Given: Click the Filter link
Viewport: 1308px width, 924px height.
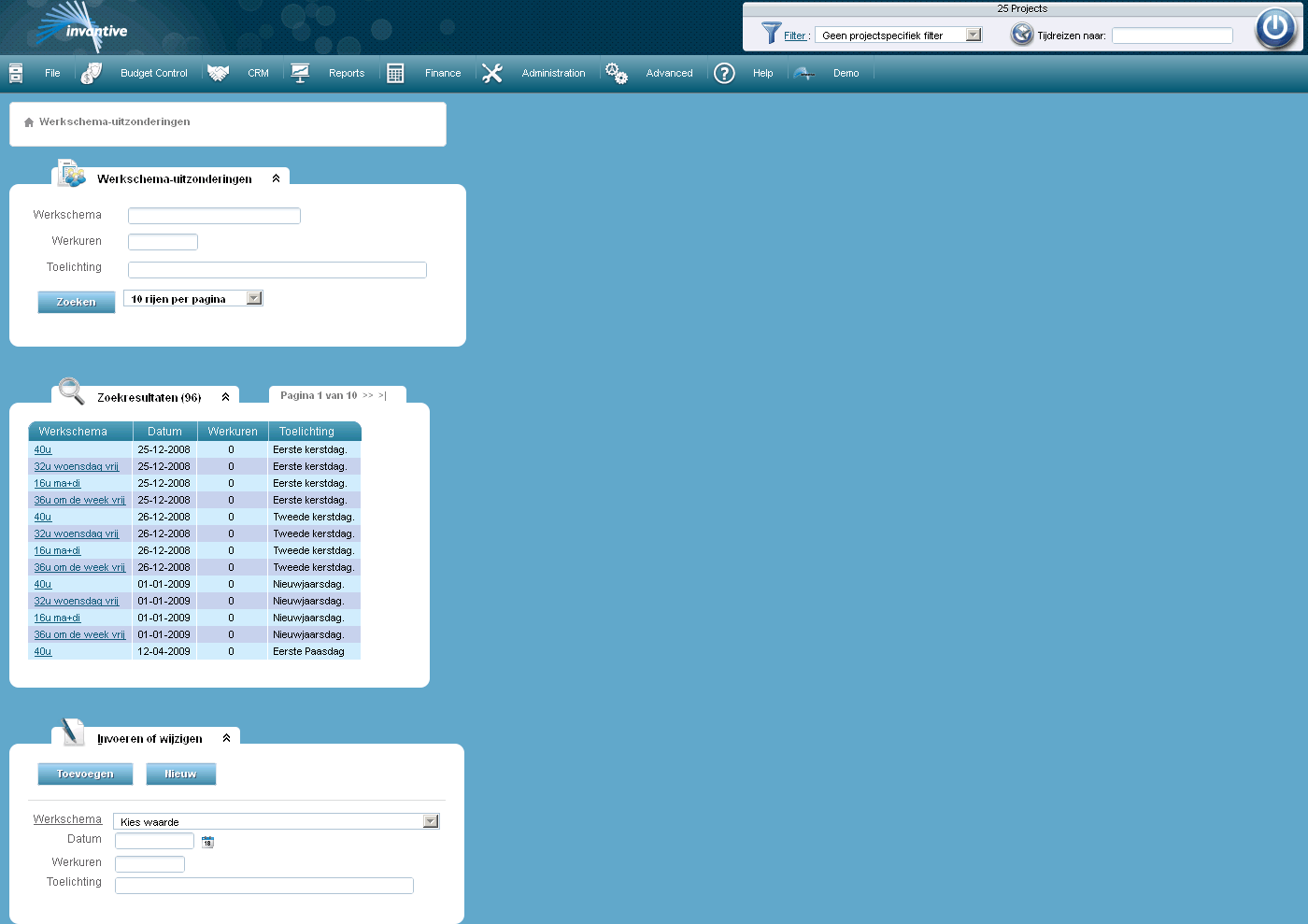Looking at the screenshot, I should click(x=795, y=36).
